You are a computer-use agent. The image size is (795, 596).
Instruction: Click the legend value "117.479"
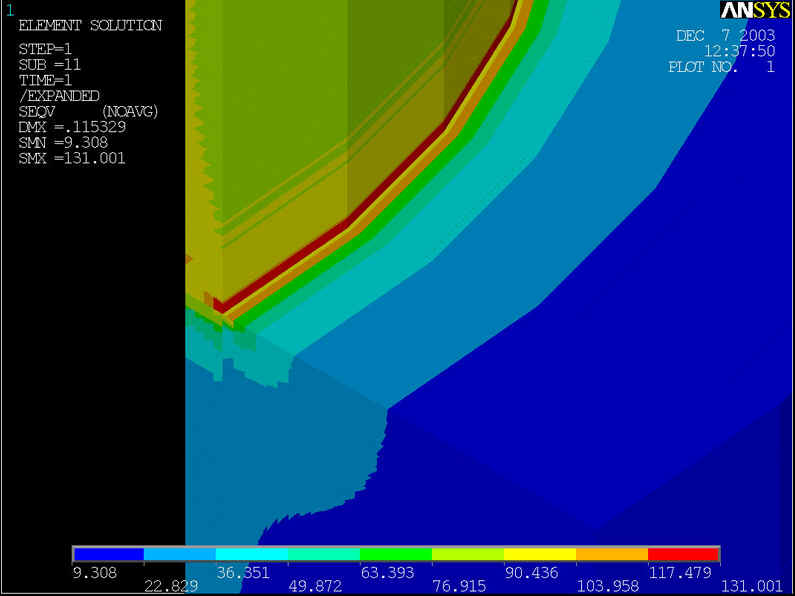[x=680, y=573]
